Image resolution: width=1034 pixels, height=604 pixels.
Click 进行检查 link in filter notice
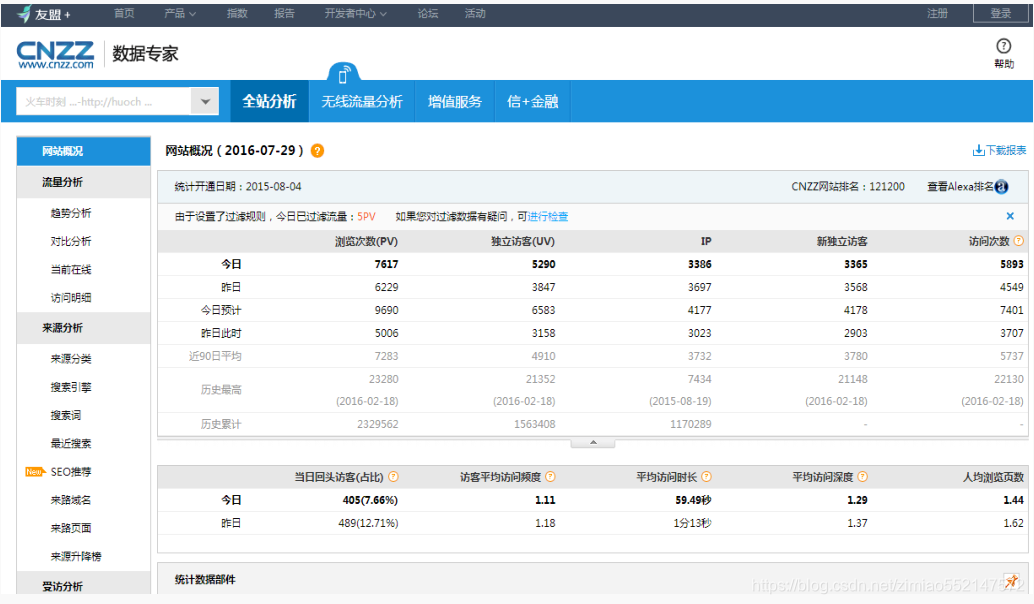(x=547, y=216)
